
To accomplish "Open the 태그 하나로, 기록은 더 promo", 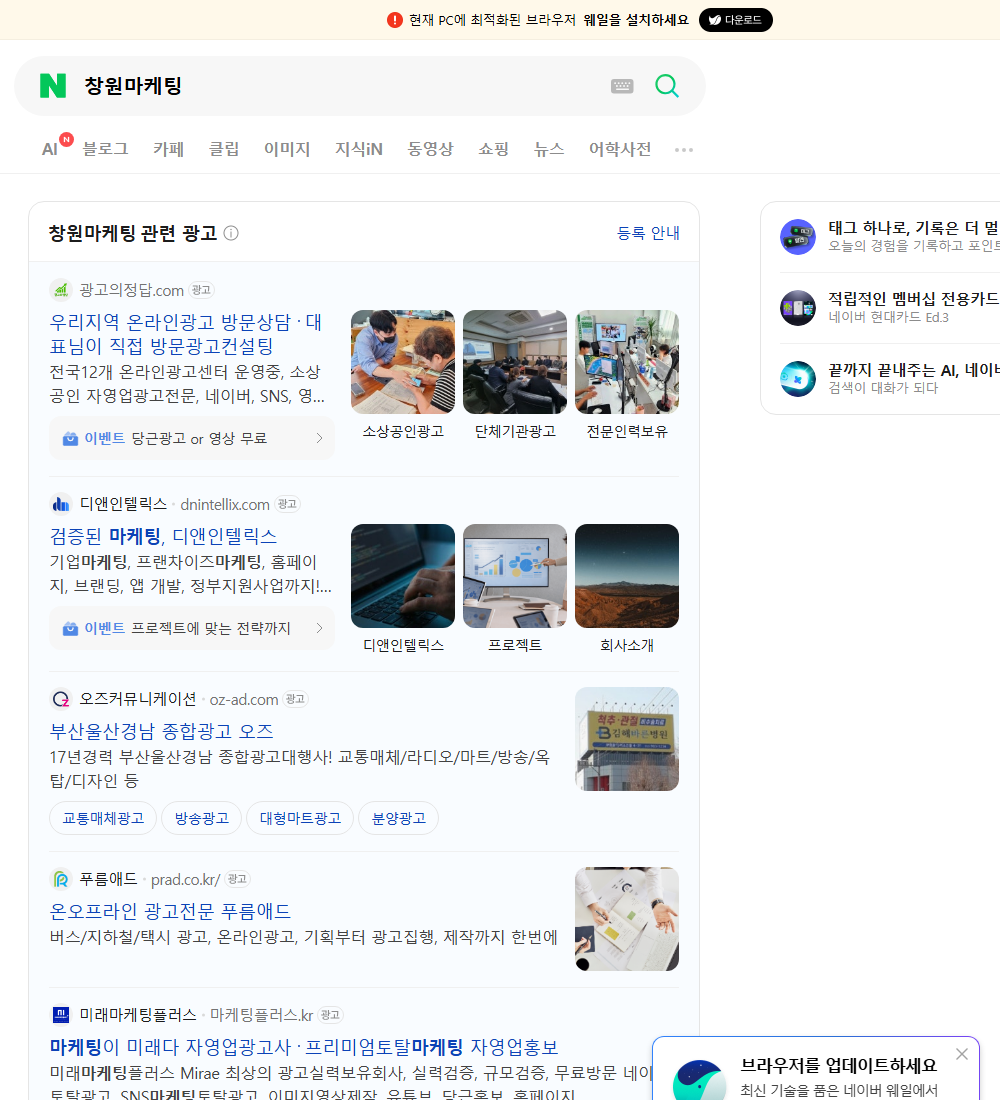I will [x=890, y=236].
